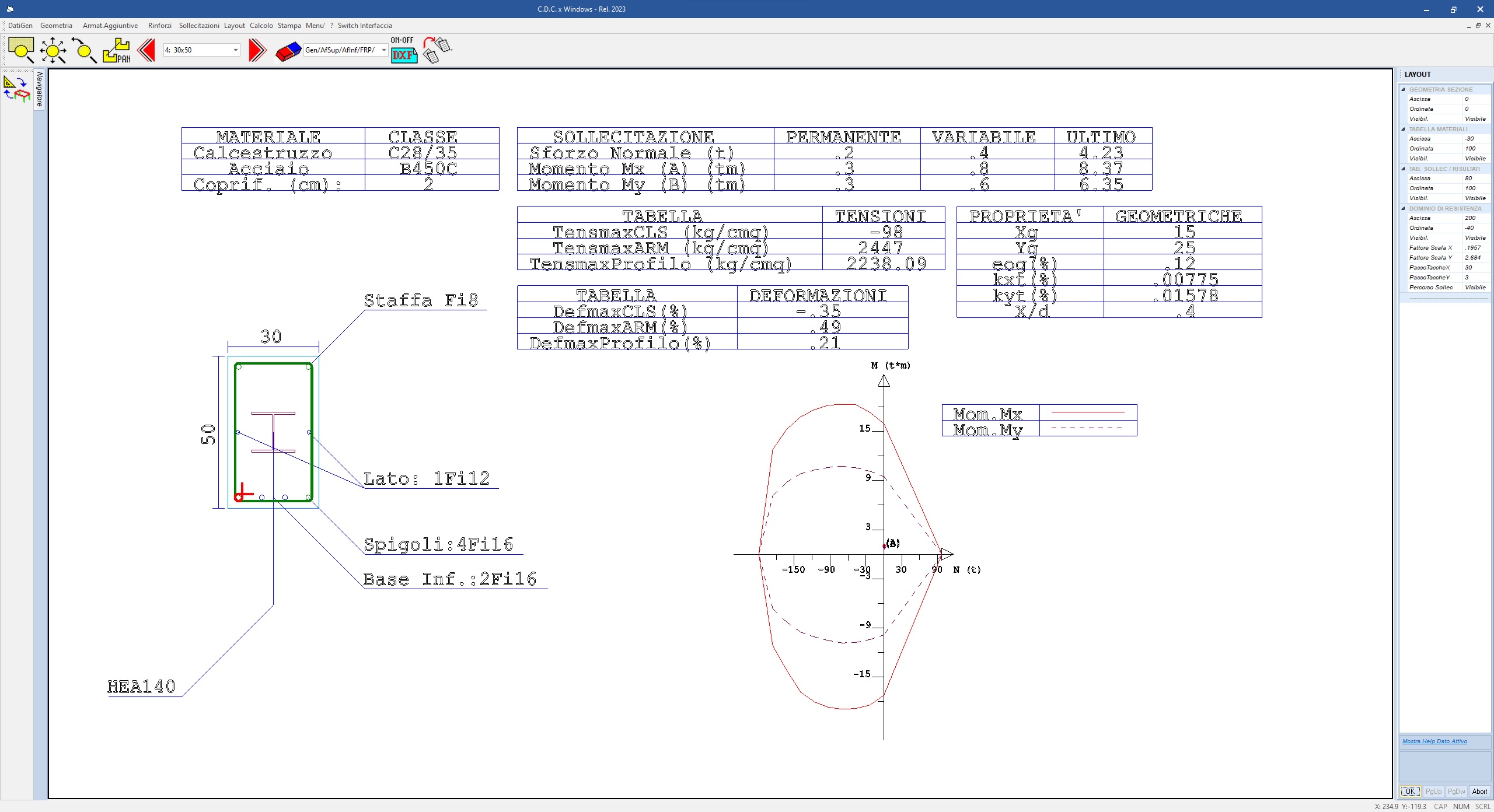This screenshot has width=1494, height=812.
Task: Click the zoom extents tool
Action: [53, 50]
